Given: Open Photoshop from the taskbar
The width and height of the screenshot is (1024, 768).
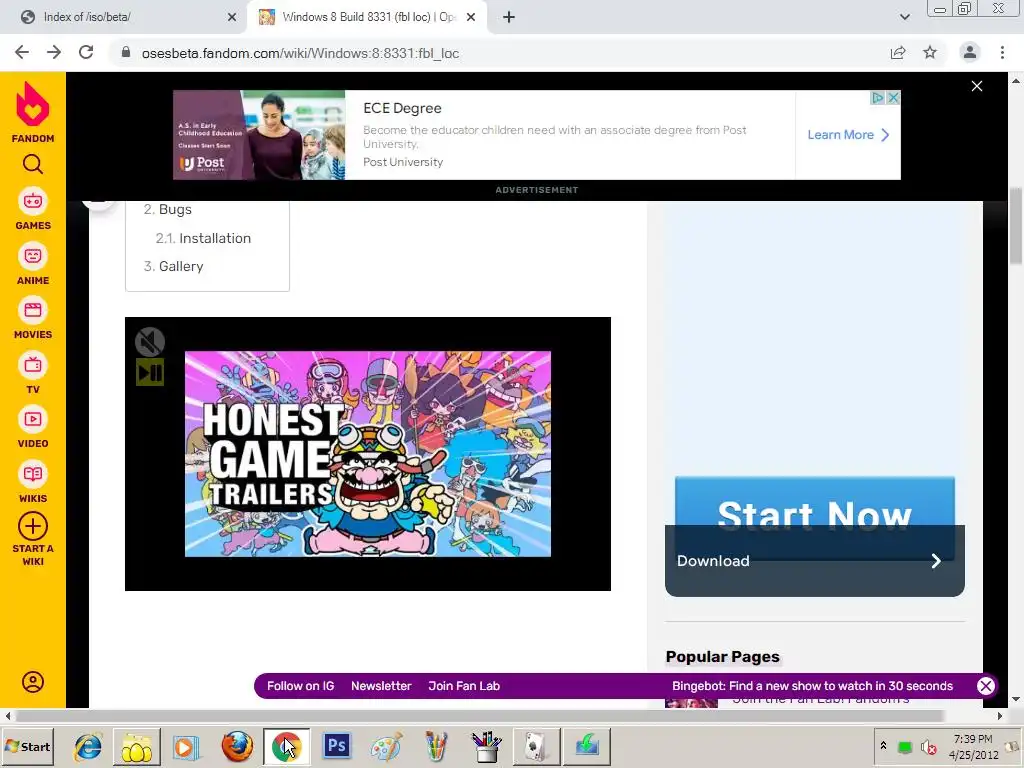Looking at the screenshot, I should pos(336,746).
